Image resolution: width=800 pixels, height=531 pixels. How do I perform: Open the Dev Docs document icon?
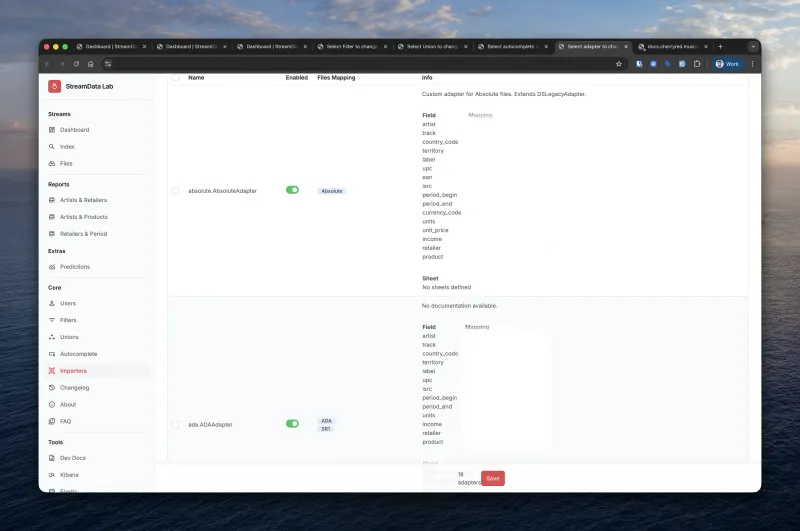52,458
